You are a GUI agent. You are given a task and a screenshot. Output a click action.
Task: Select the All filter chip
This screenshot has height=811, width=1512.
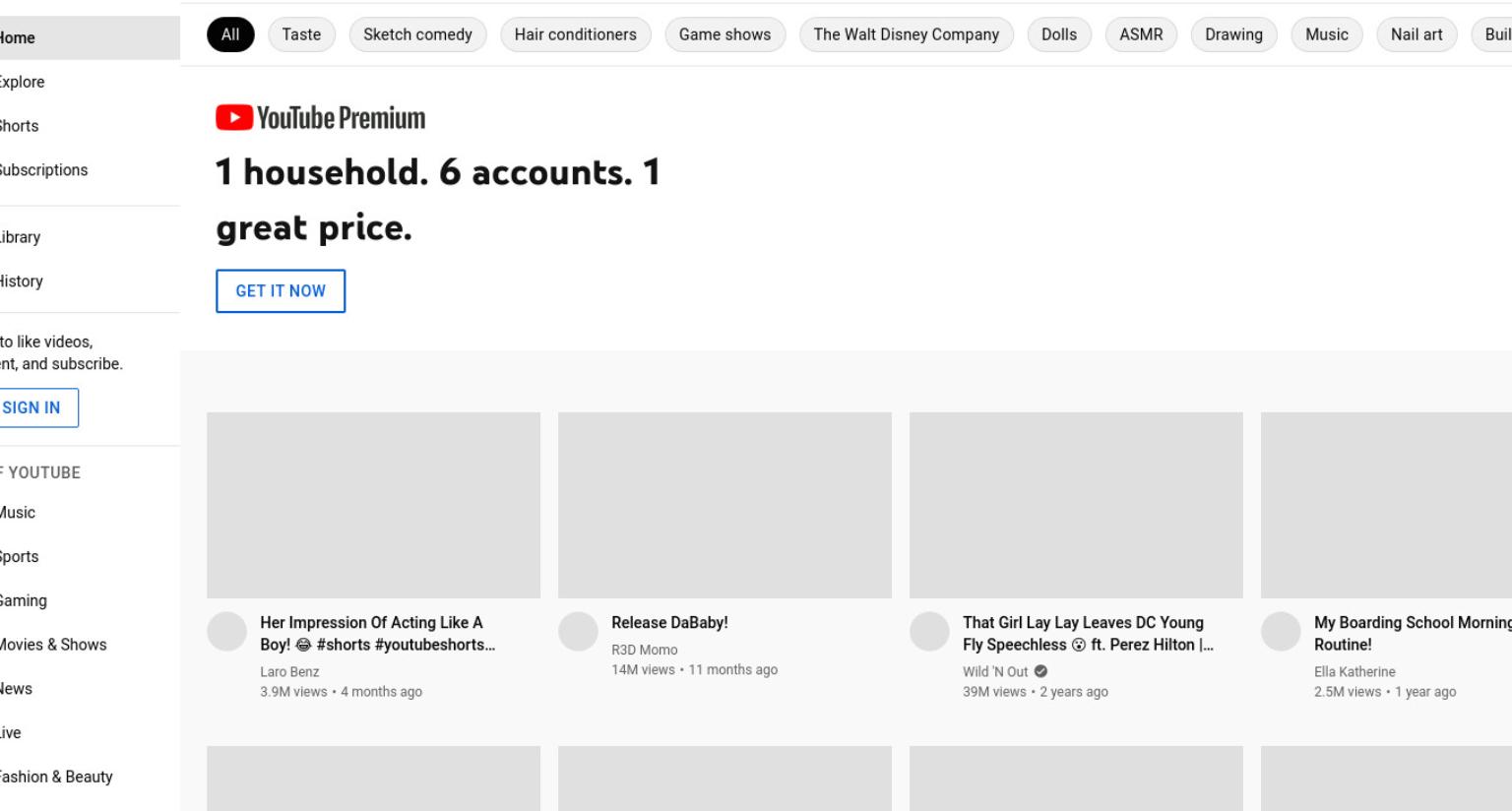pyautogui.click(x=230, y=34)
